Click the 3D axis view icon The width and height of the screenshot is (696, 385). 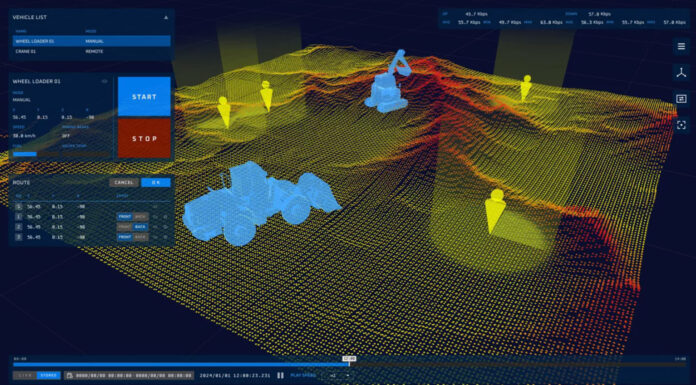pos(681,72)
